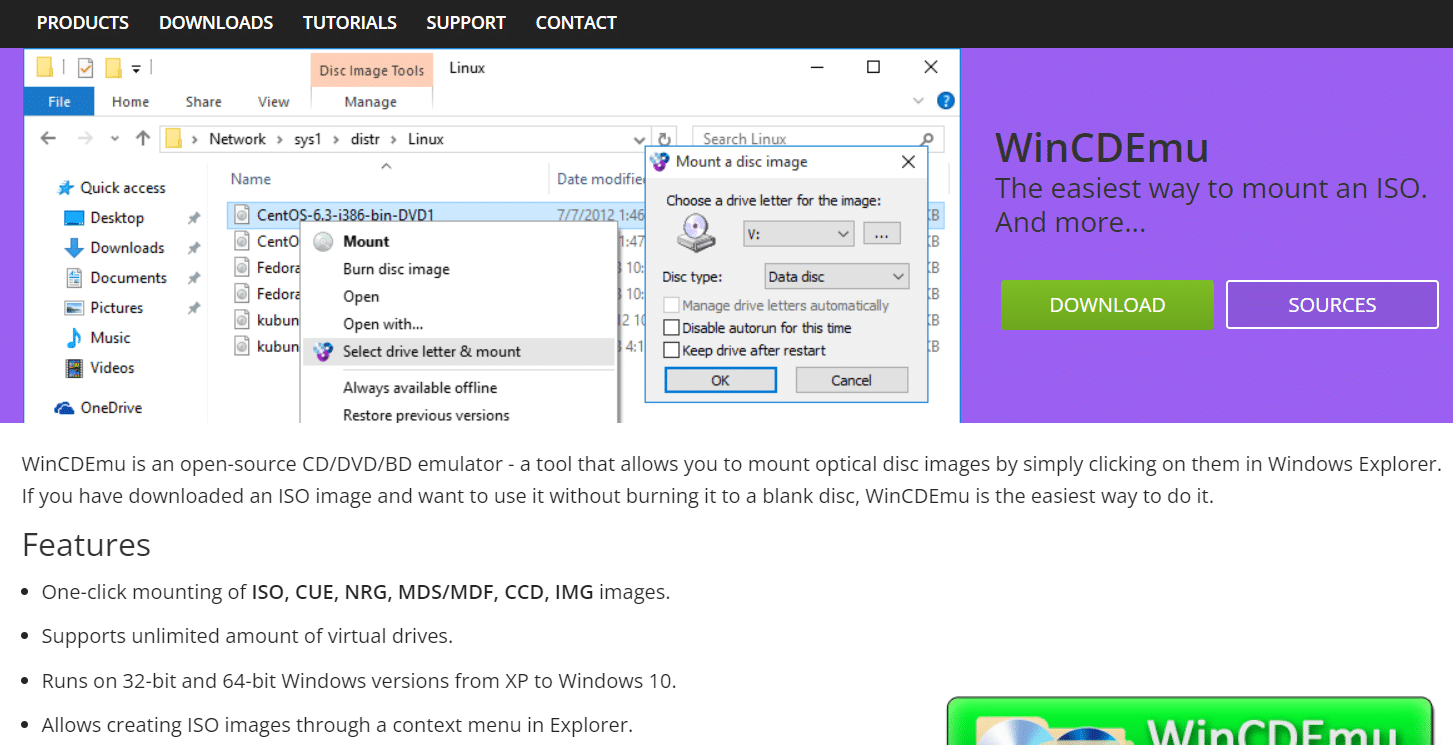Viewport: 1453px width, 745px height.
Task: Open the PRODUCTS menu in site navigation
Action: point(82,22)
